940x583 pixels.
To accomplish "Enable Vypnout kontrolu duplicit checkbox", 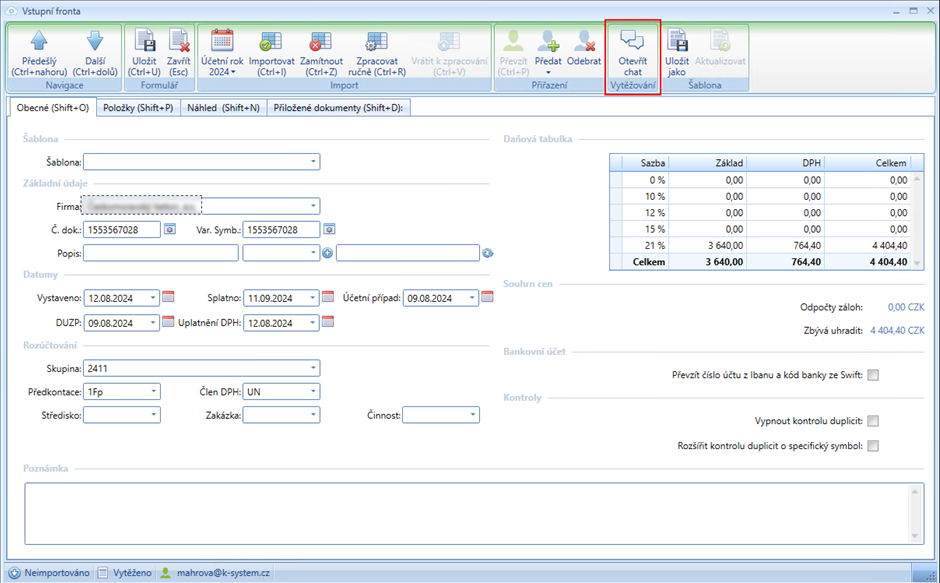I will coord(873,422).
